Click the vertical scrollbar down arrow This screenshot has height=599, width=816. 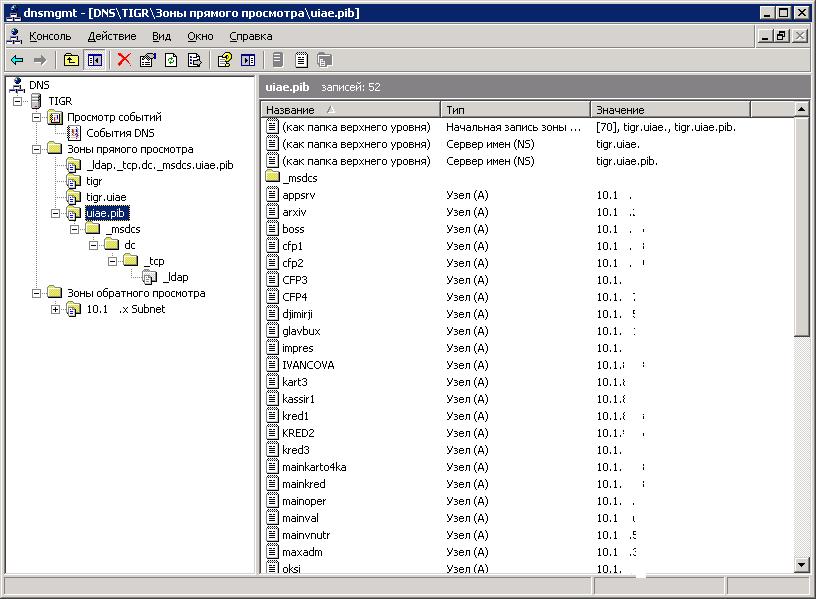click(x=801, y=565)
